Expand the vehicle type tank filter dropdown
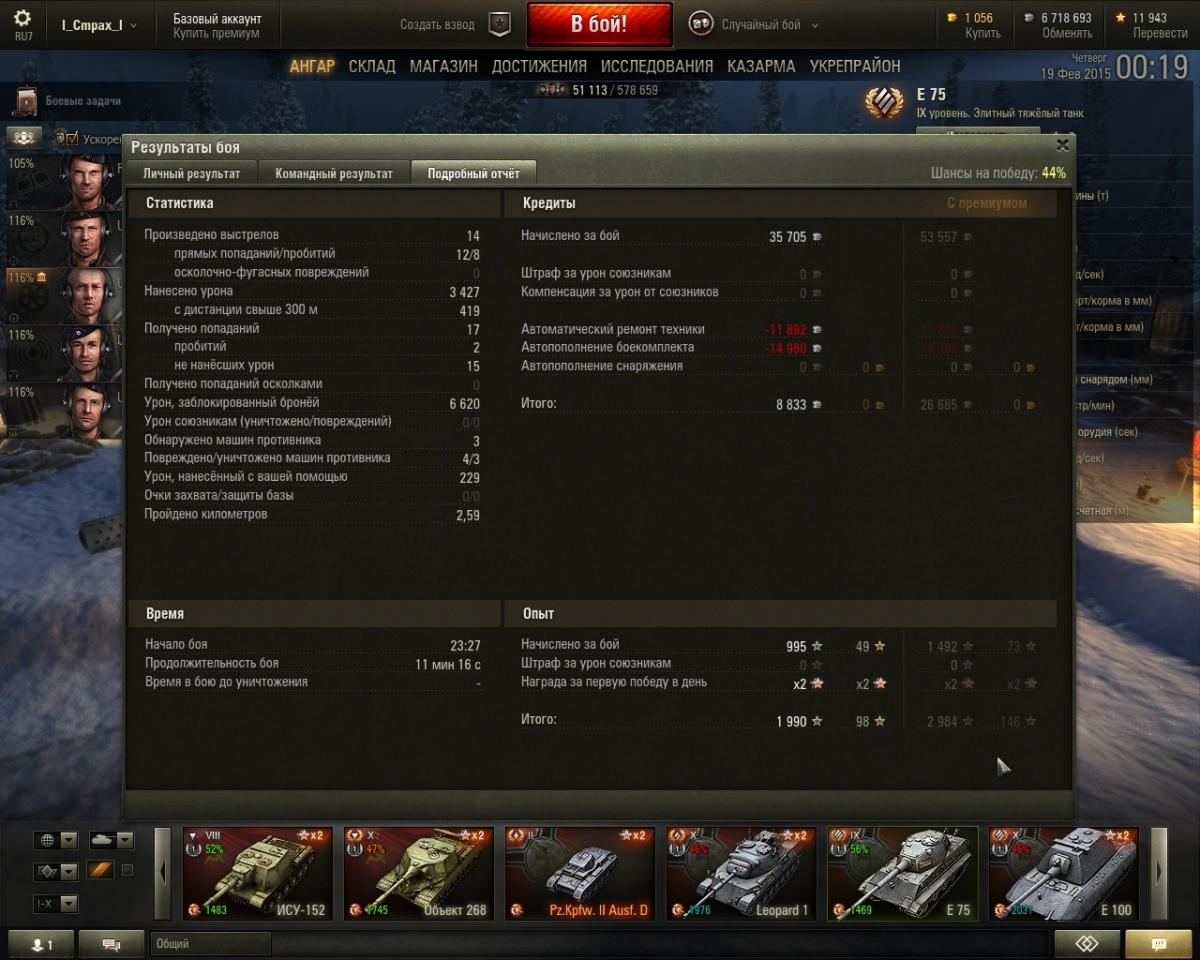 (x=111, y=840)
